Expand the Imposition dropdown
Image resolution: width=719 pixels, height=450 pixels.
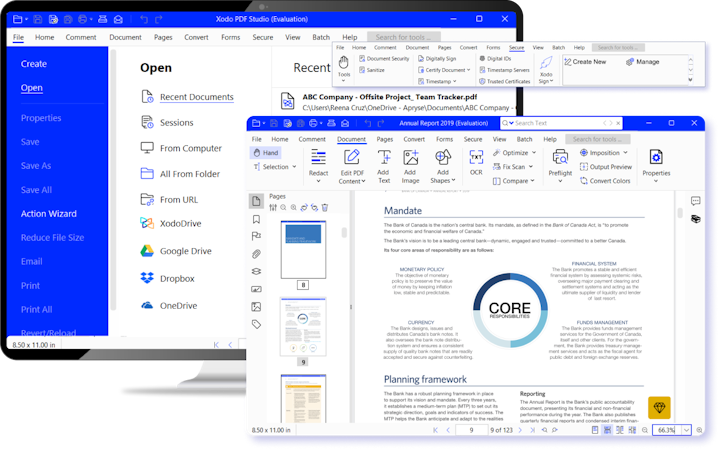pyautogui.click(x=625, y=153)
